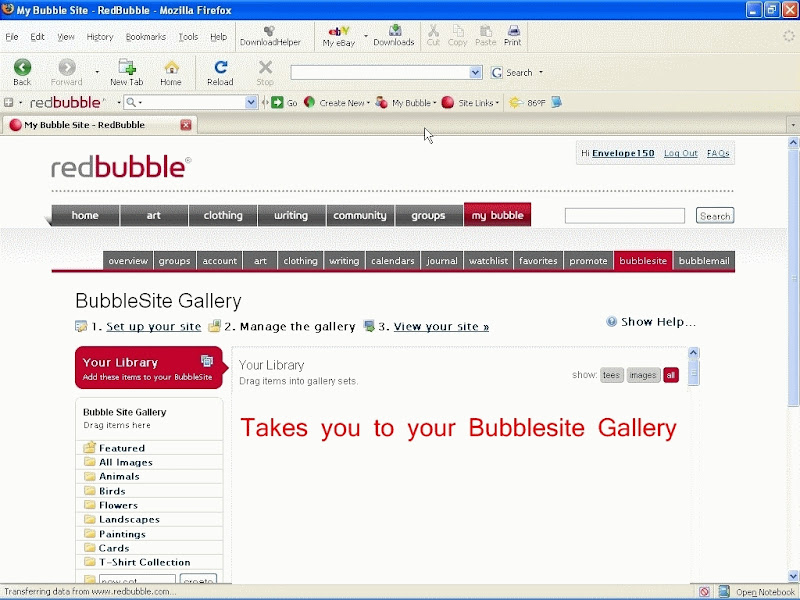
Task: Click the Cut toolbar icon
Action: (x=433, y=36)
